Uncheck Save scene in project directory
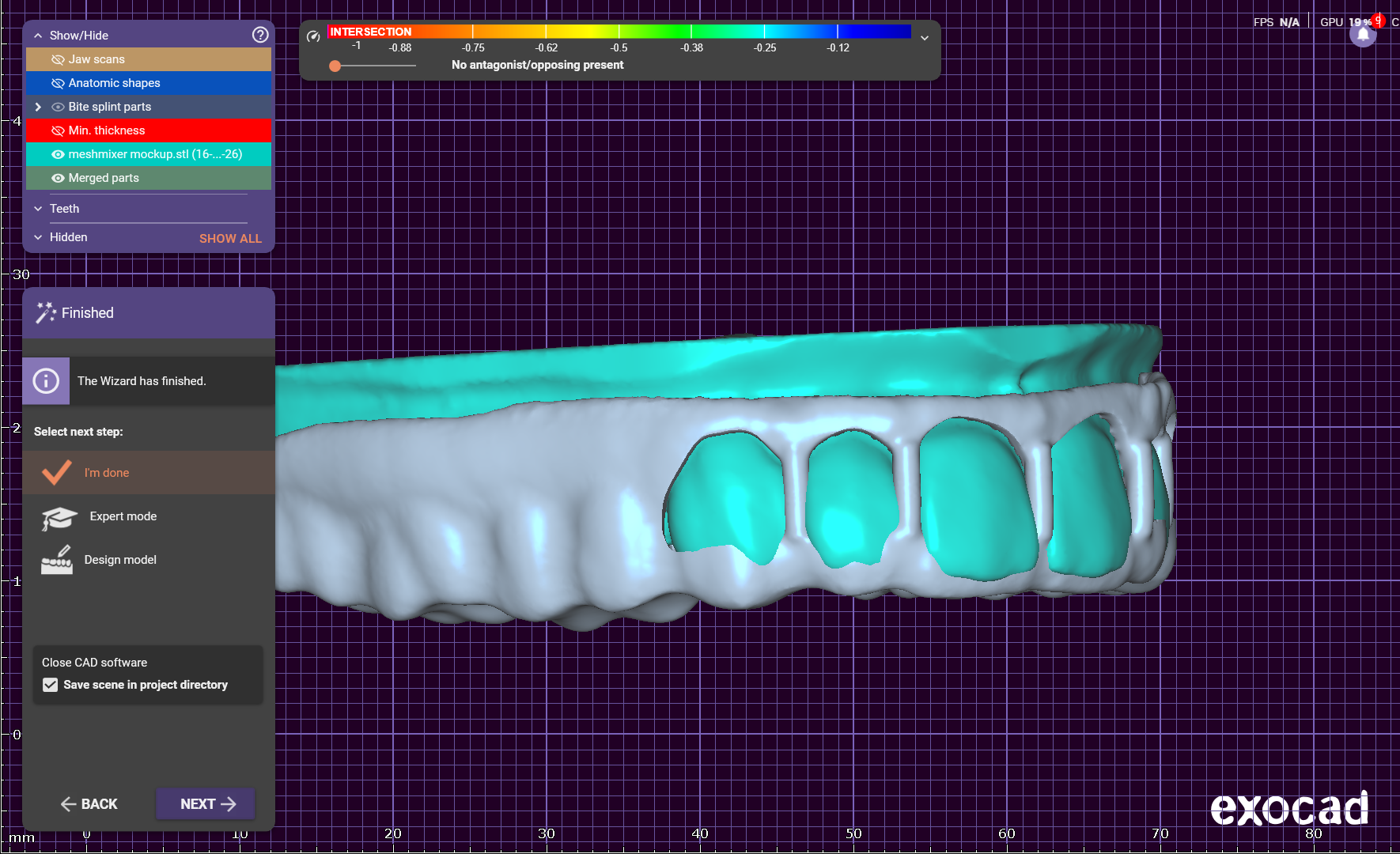Viewport: 1400px width, 854px height. 51,685
